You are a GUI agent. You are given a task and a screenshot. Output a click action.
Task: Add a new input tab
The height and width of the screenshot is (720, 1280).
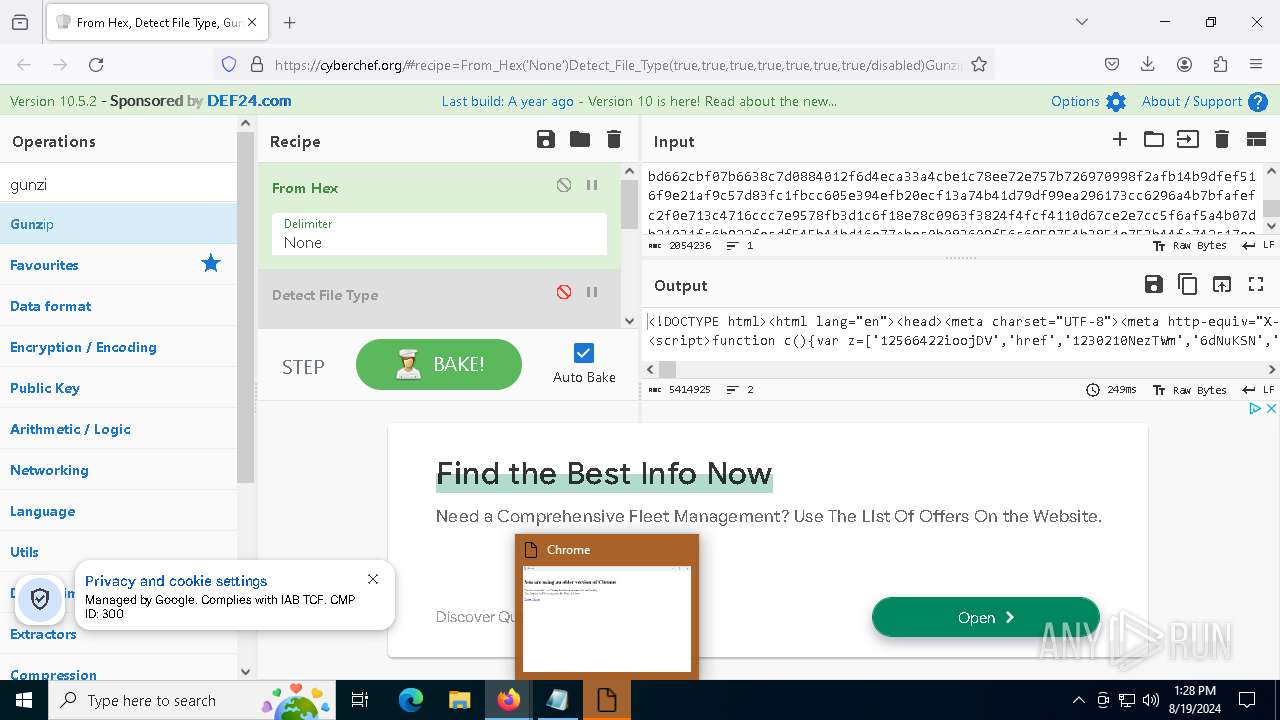[x=1120, y=140]
